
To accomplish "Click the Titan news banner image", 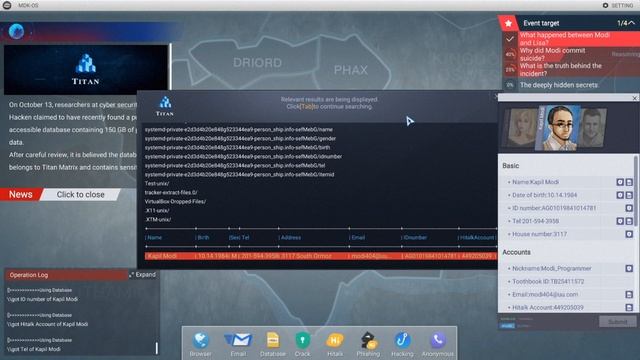I will point(86,69).
